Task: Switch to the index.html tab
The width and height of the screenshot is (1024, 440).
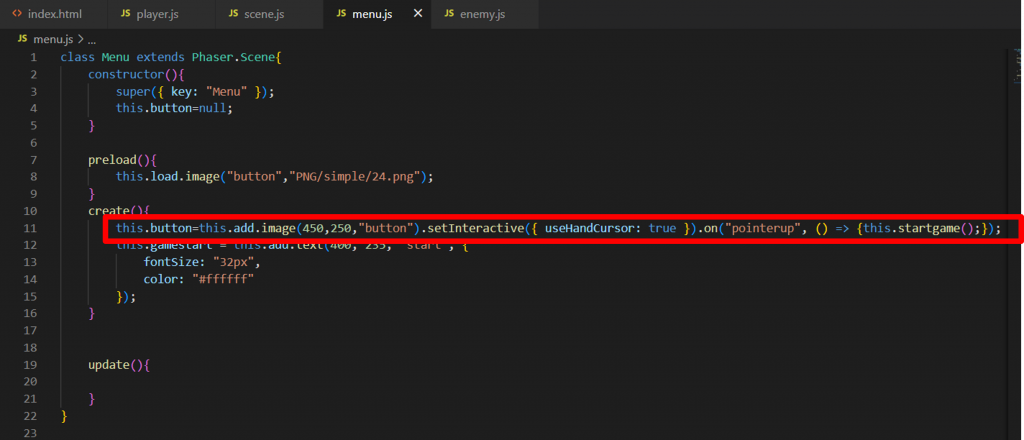Action: (x=54, y=14)
